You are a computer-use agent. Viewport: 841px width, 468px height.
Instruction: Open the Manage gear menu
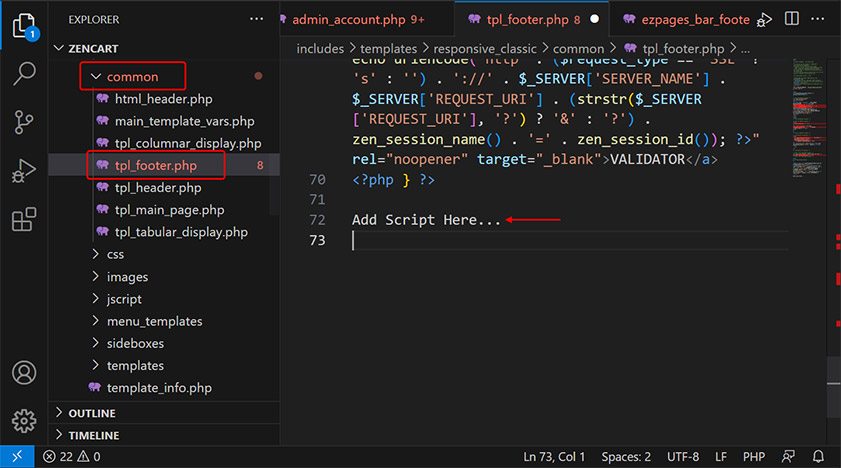click(x=24, y=420)
